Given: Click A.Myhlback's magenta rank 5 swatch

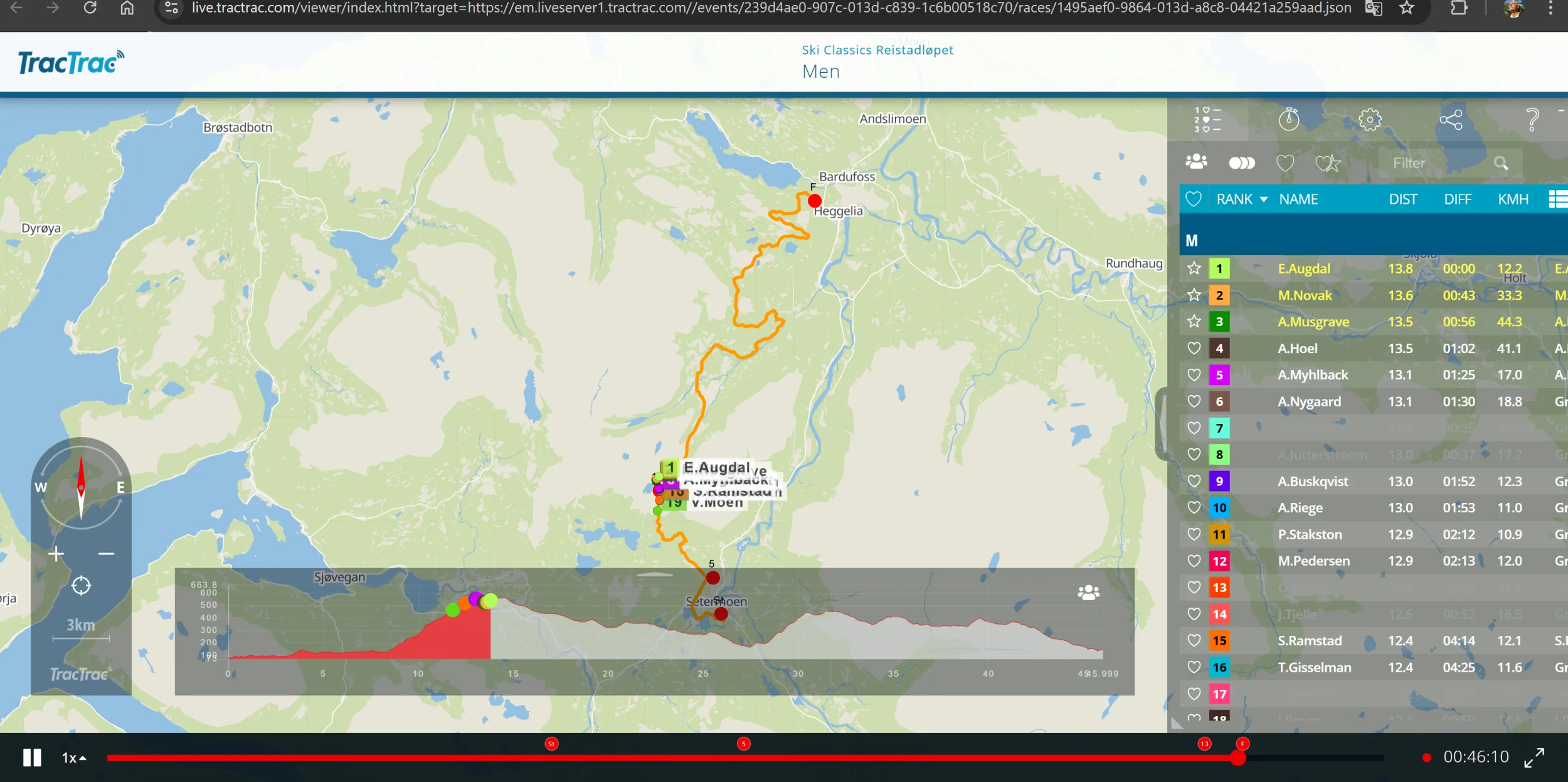Looking at the screenshot, I should [x=1219, y=375].
